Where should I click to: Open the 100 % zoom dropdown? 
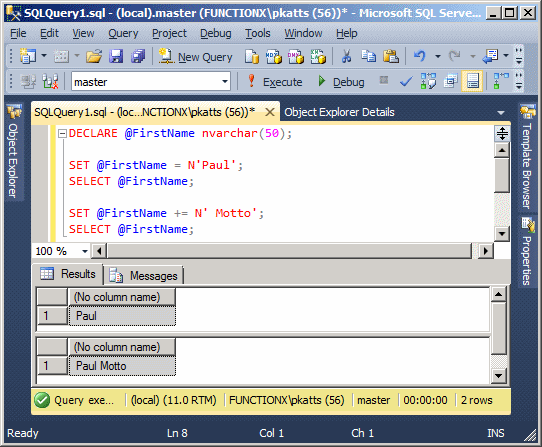click(x=85, y=251)
